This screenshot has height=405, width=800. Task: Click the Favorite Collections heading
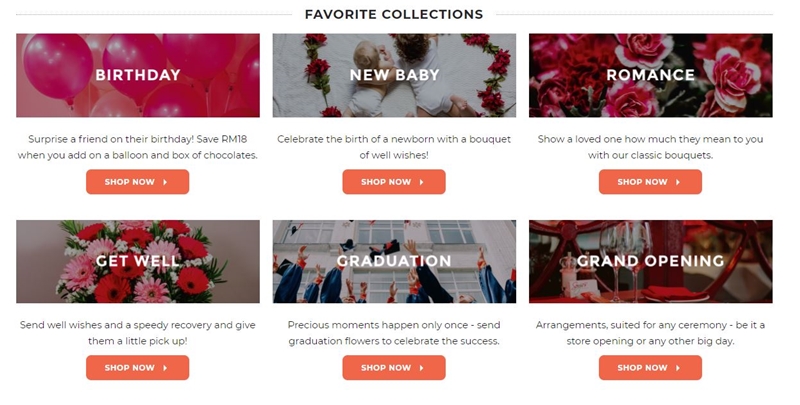click(394, 14)
